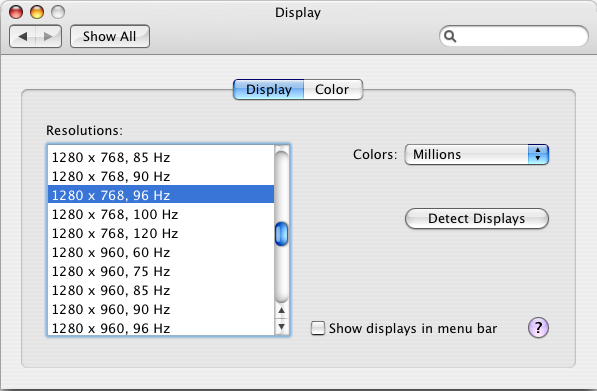Click the red close window button
Screen dimensions: 597x391
(16, 12)
